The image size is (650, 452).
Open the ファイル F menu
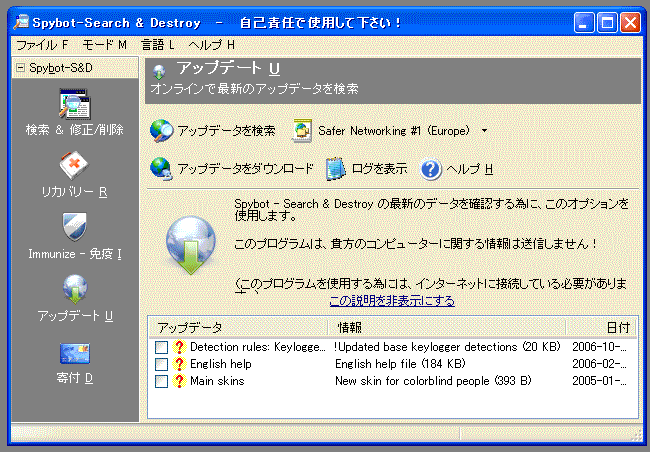41,44
